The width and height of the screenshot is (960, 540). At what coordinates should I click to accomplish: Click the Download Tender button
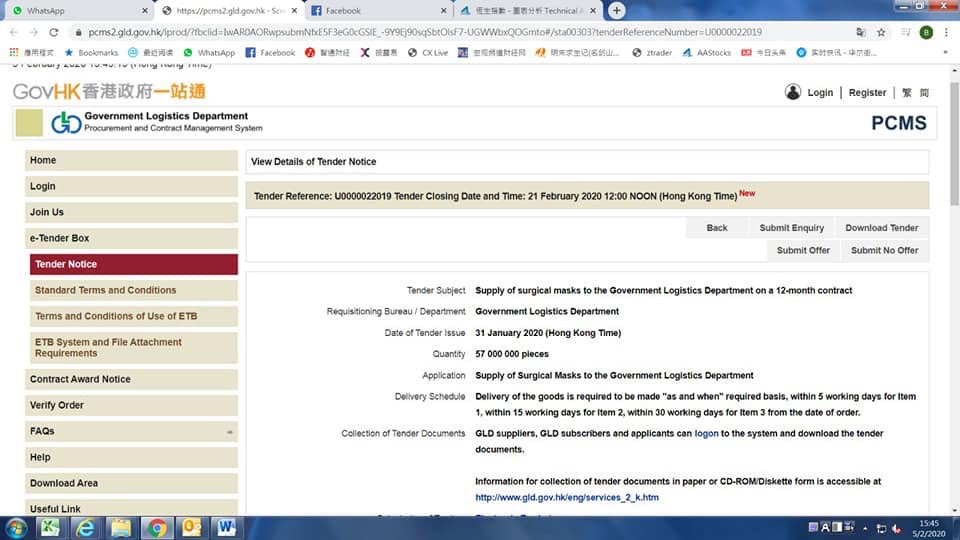click(882, 228)
